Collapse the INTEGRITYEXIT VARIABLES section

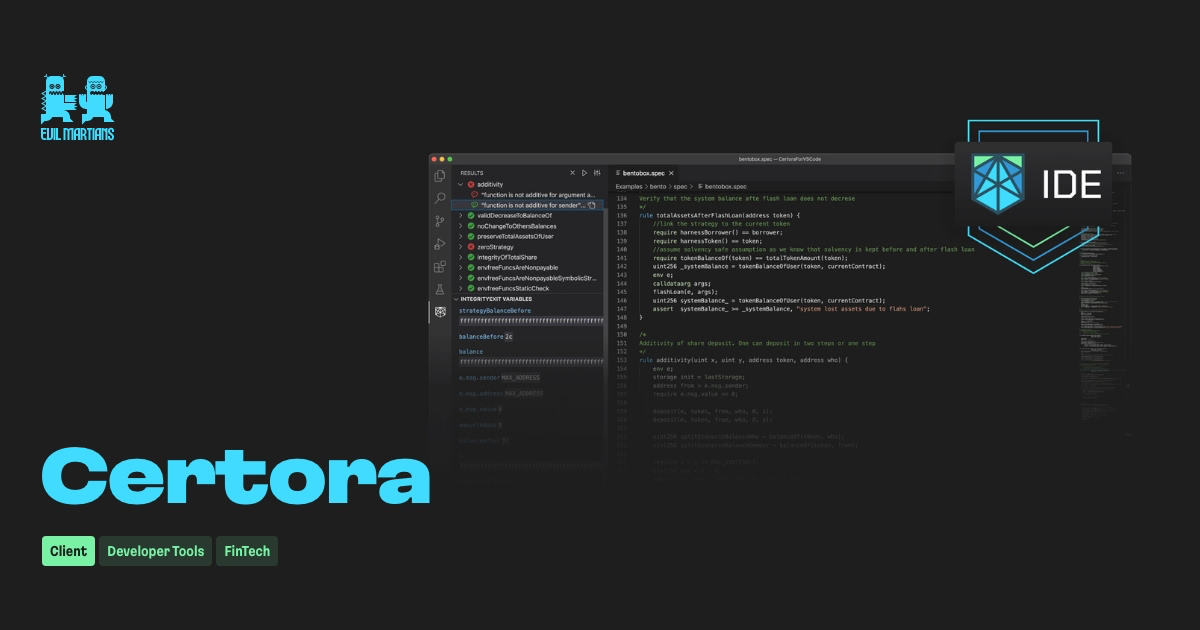(x=456, y=299)
